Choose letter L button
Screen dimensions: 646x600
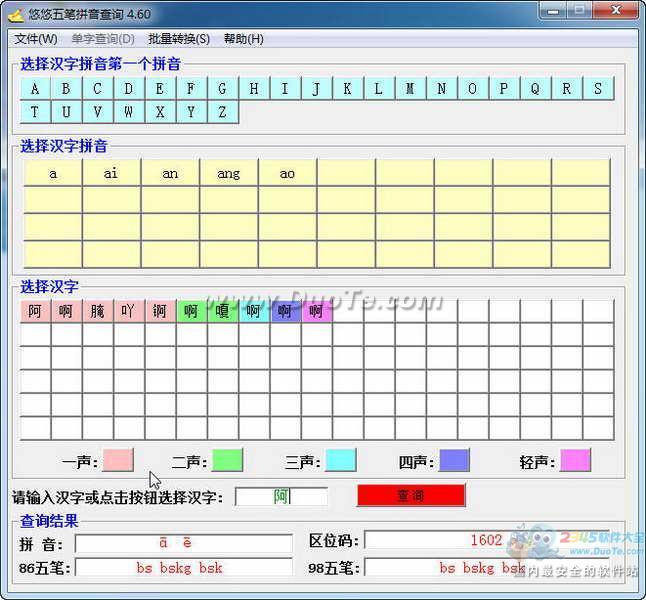pos(379,88)
